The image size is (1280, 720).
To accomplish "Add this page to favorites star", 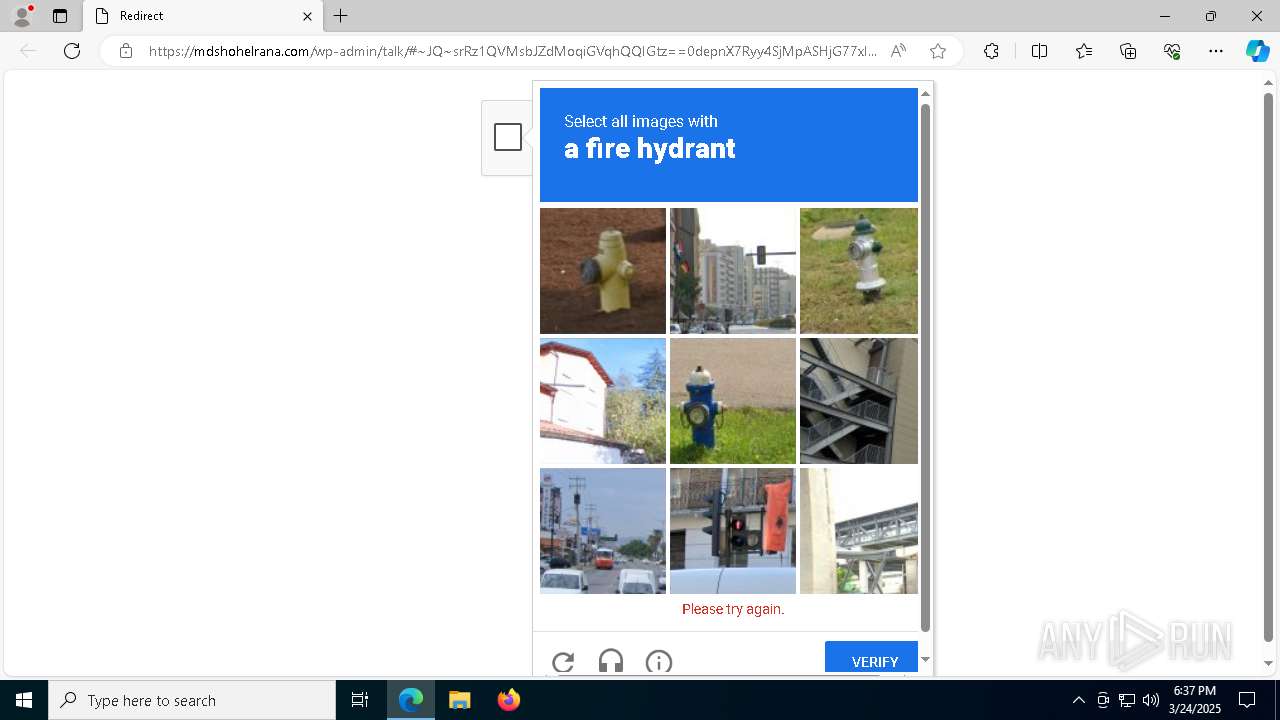I will pyautogui.click(x=937, y=51).
